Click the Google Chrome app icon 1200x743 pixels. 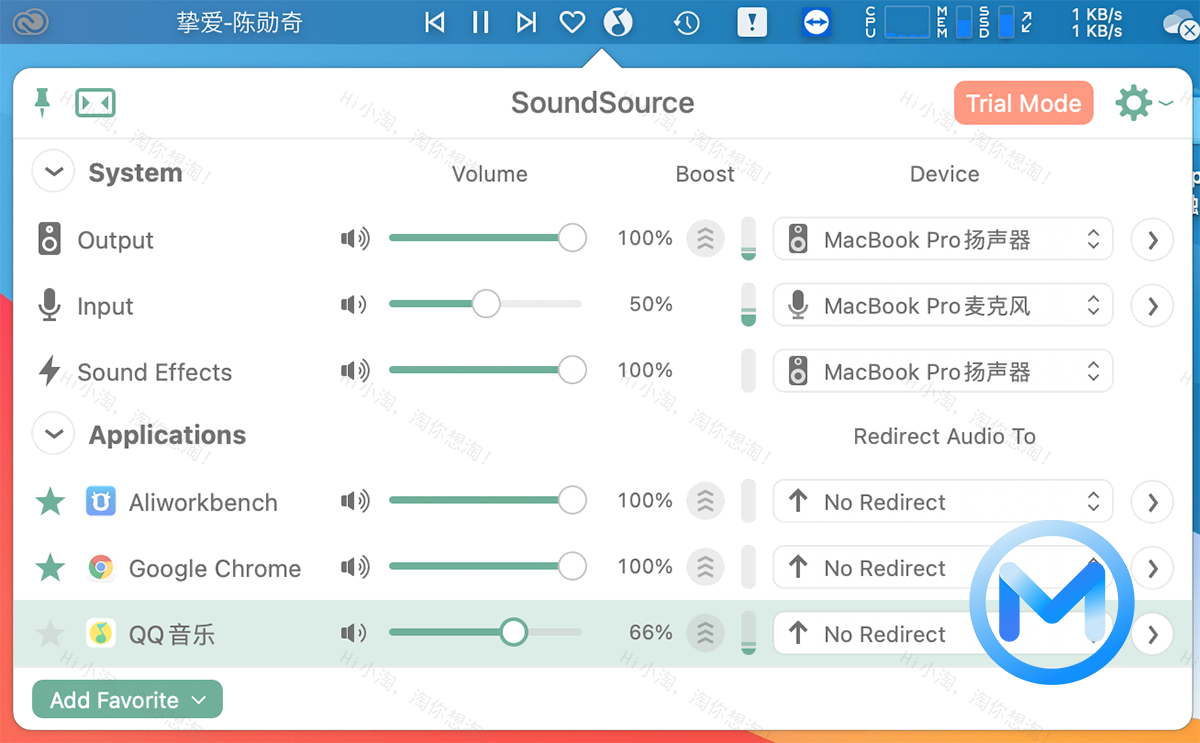[102, 568]
